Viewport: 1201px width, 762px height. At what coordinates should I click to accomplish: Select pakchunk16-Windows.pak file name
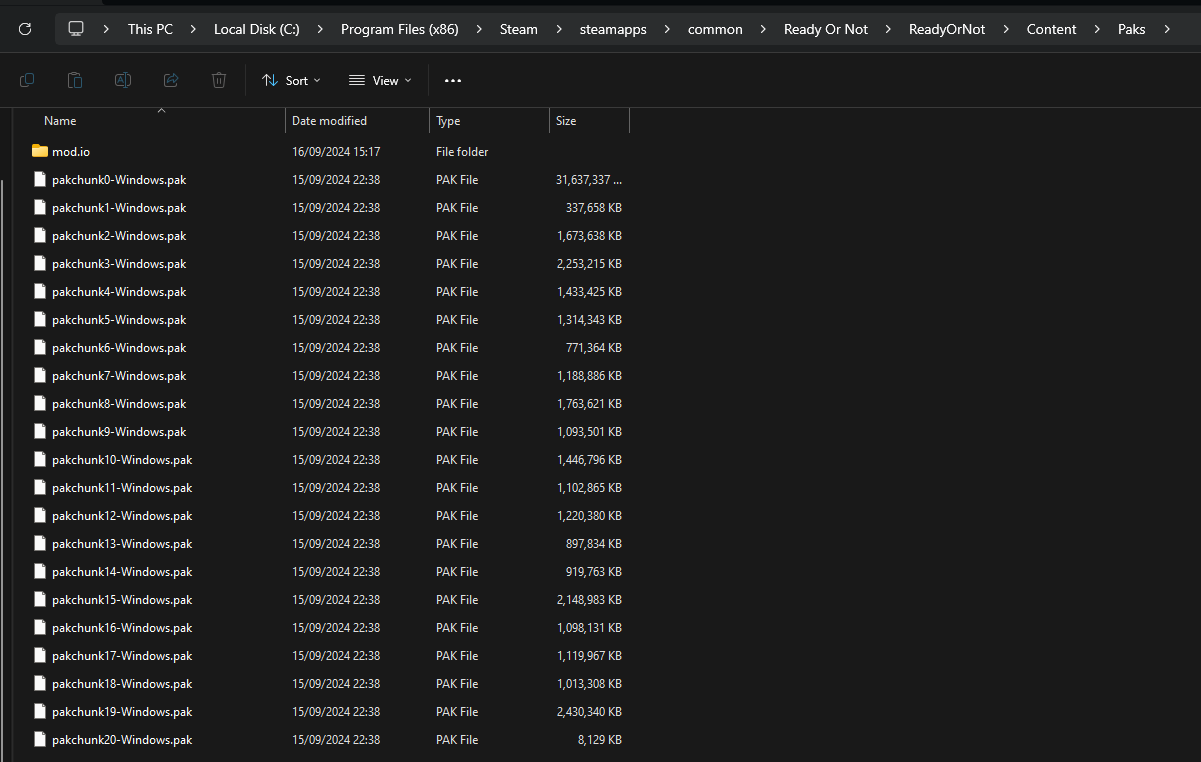click(122, 627)
